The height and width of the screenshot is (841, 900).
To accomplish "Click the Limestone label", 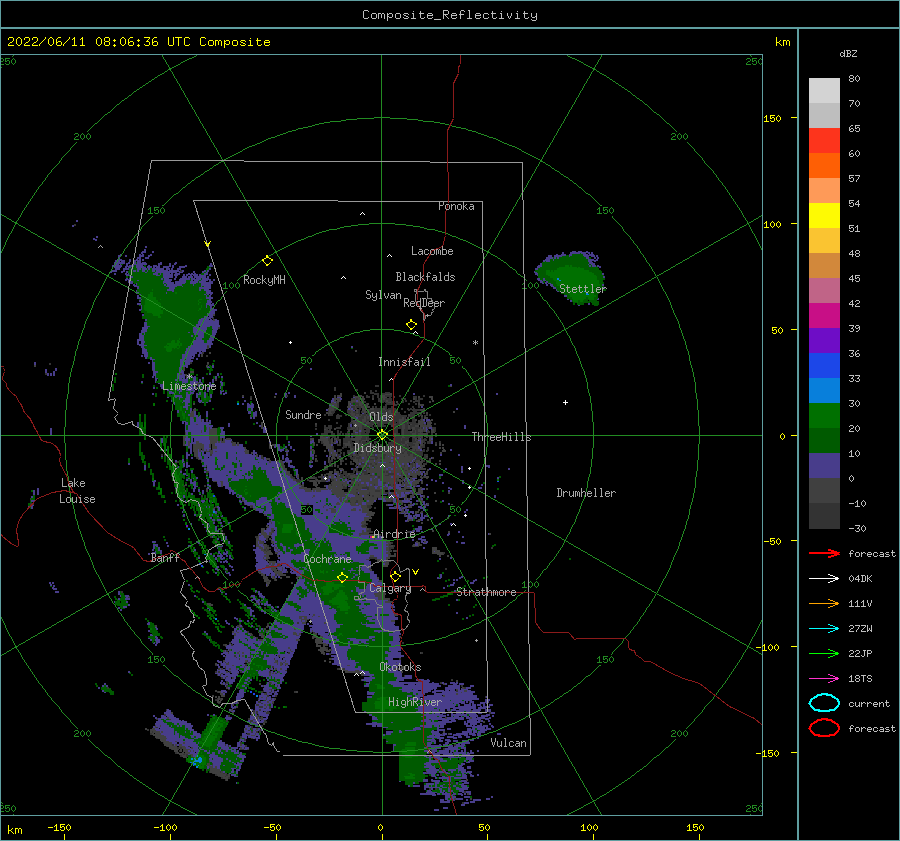I will point(189,386).
